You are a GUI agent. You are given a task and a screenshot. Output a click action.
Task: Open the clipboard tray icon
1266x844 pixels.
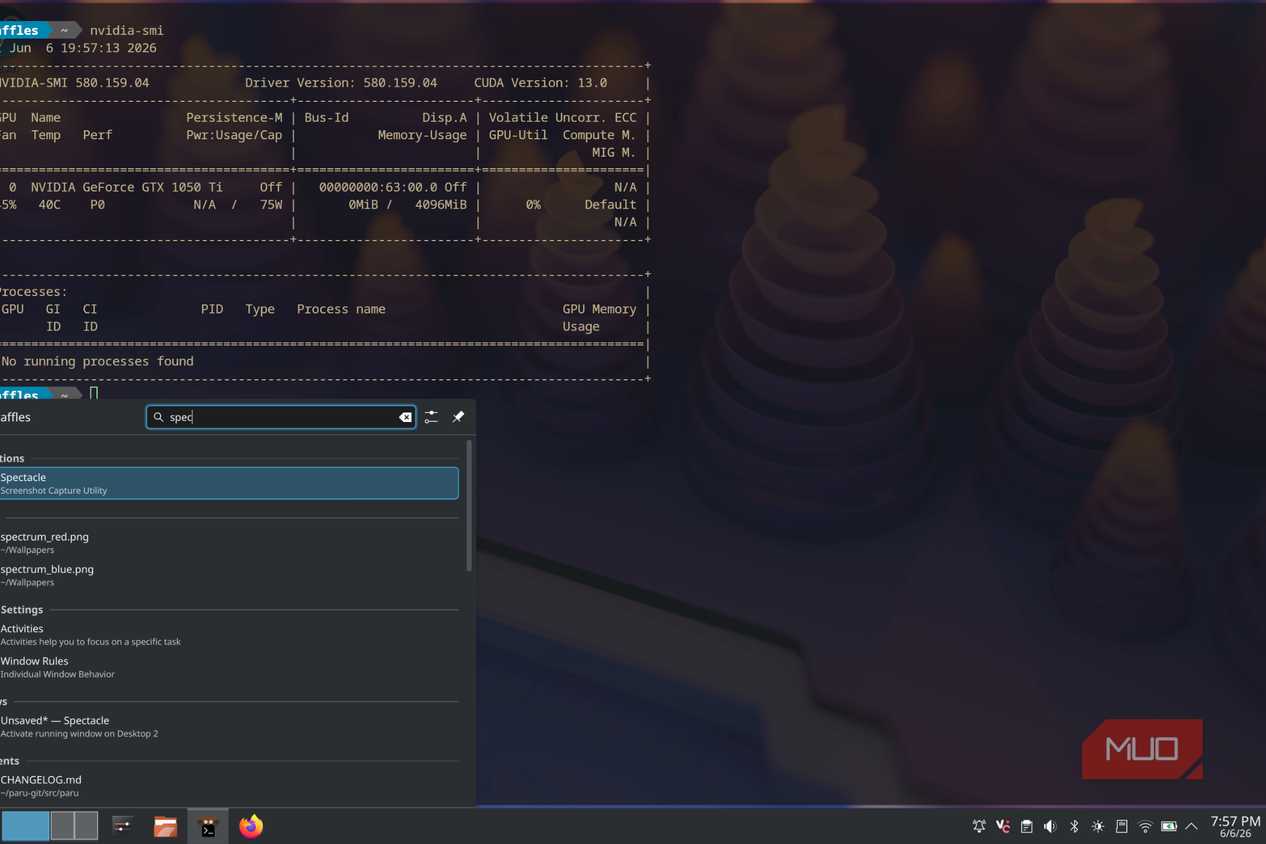1026,827
